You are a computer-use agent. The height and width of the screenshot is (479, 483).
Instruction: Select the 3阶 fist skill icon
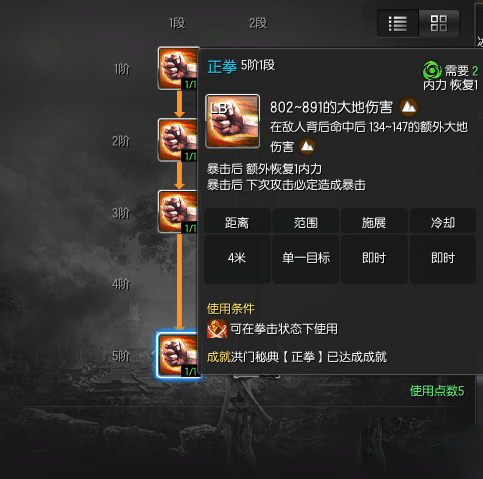tap(178, 212)
